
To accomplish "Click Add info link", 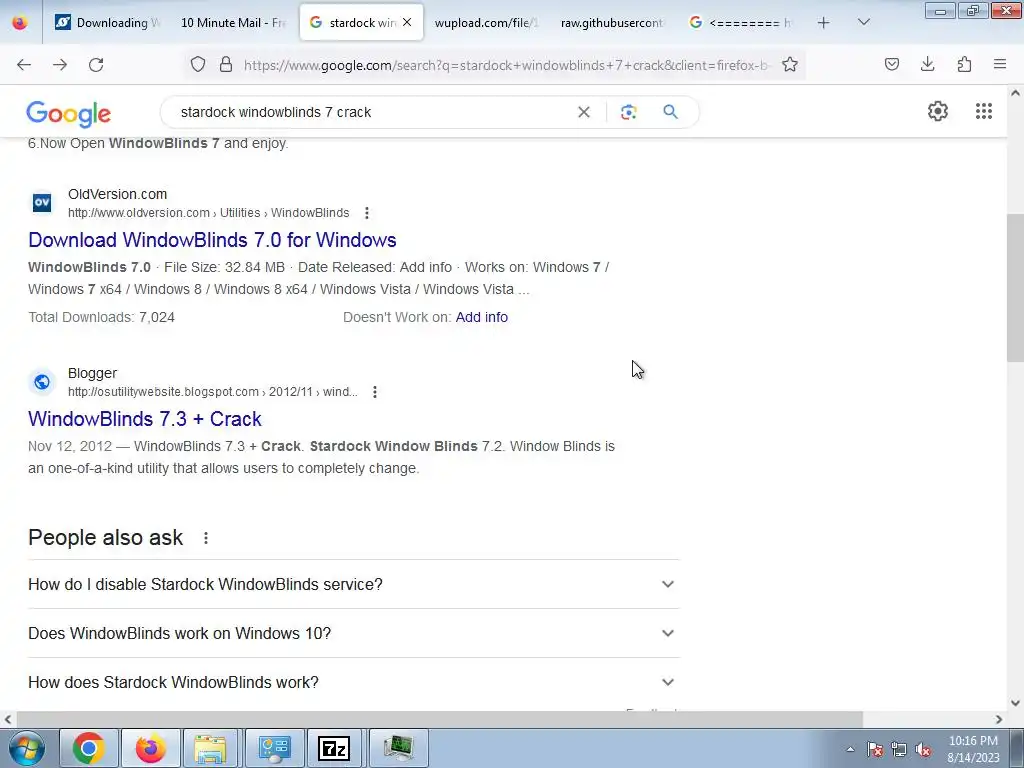I will pyautogui.click(x=482, y=317).
